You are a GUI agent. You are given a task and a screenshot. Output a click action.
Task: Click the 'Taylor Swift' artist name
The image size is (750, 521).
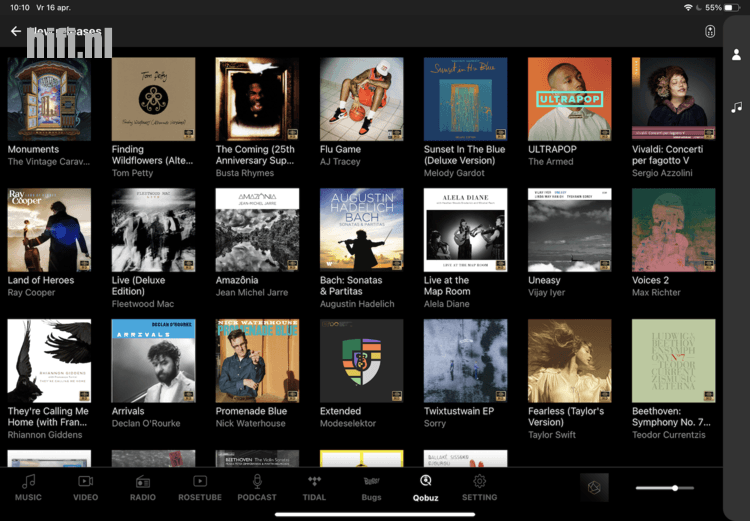click(x=551, y=435)
